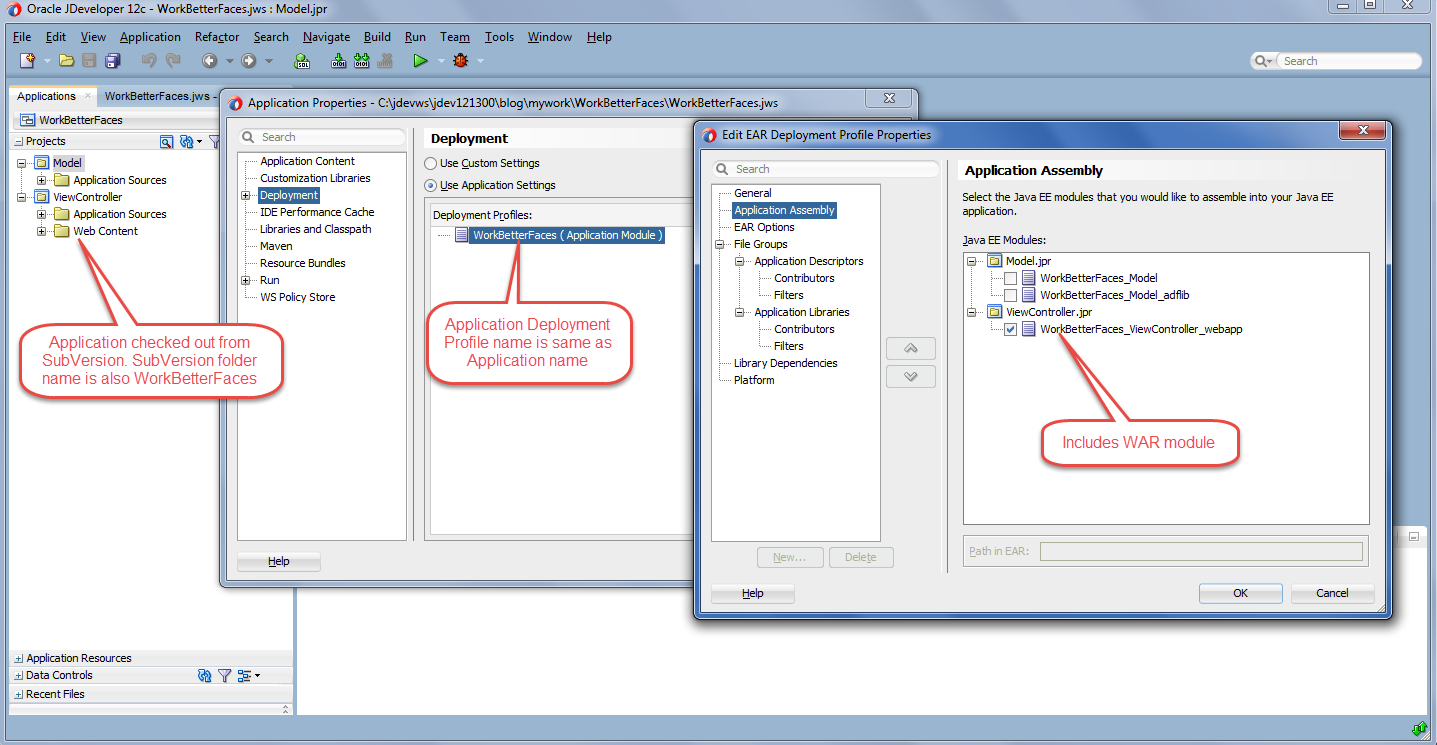Click the Redo arrow in main toolbar
This screenshot has height=745, width=1437.
[x=173, y=61]
